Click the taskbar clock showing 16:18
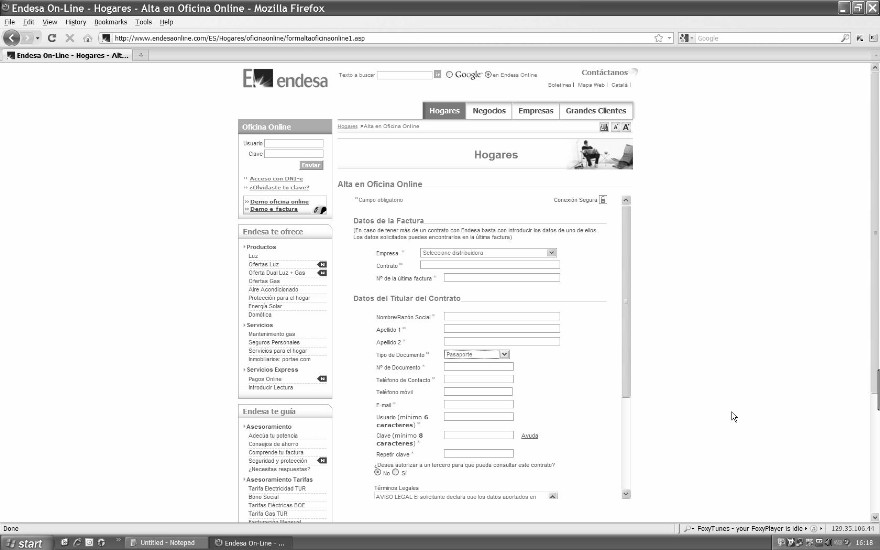Screen dimensions: 880x550 point(865,543)
